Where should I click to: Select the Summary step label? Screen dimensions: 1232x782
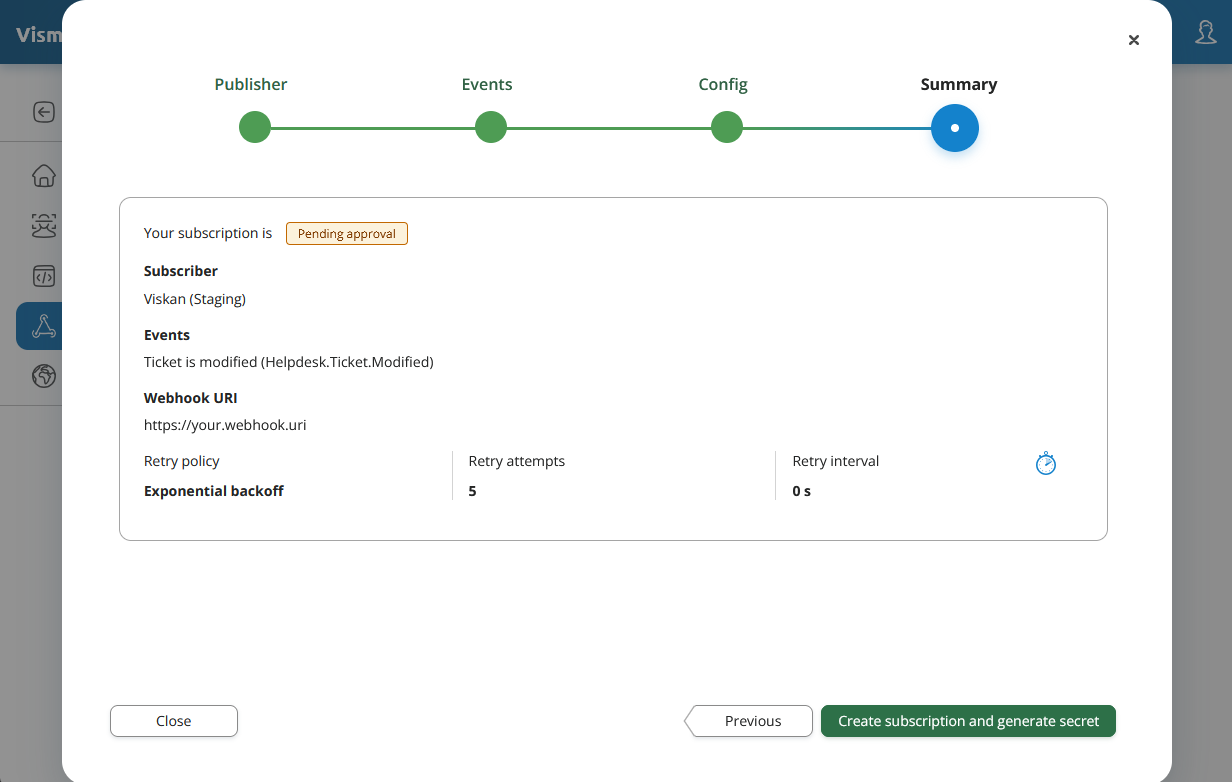pyautogui.click(x=958, y=85)
